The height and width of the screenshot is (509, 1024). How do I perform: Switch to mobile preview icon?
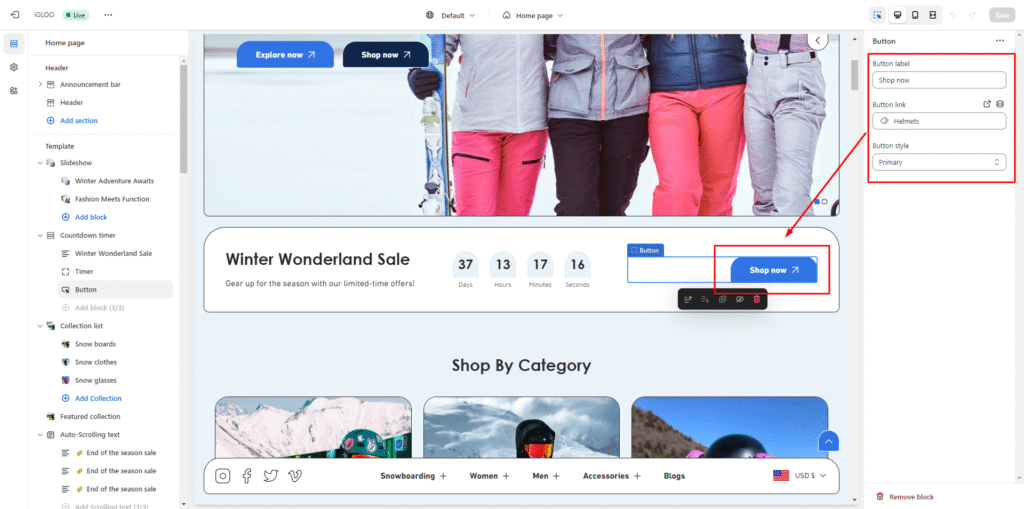click(x=915, y=15)
